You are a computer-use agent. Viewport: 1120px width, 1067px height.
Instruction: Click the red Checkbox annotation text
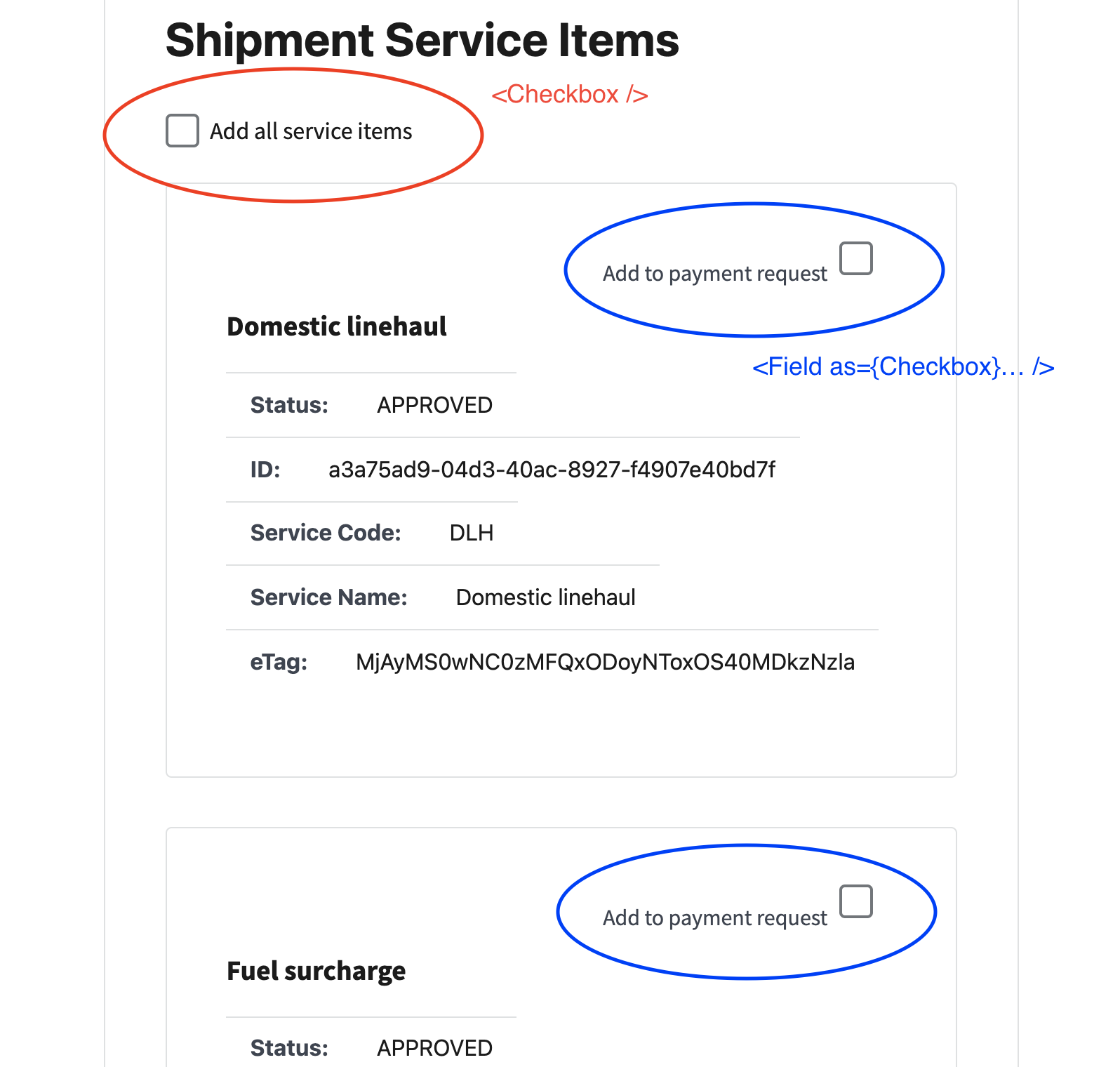pos(570,94)
